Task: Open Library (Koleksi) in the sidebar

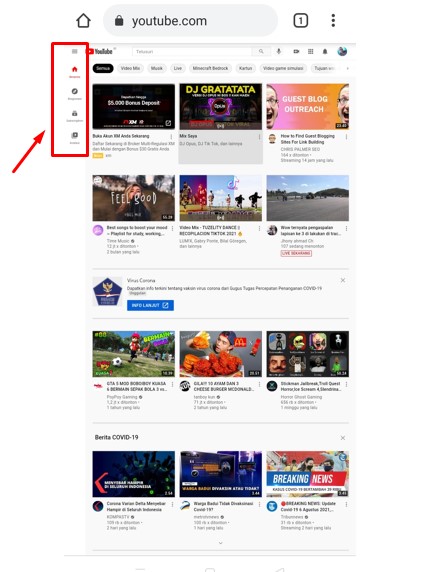Action: [x=74, y=138]
